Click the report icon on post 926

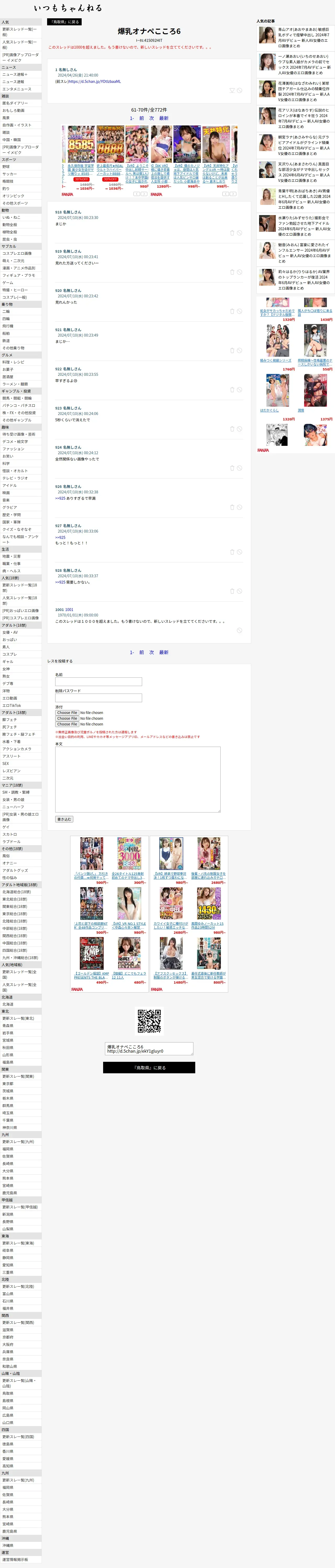(239, 507)
